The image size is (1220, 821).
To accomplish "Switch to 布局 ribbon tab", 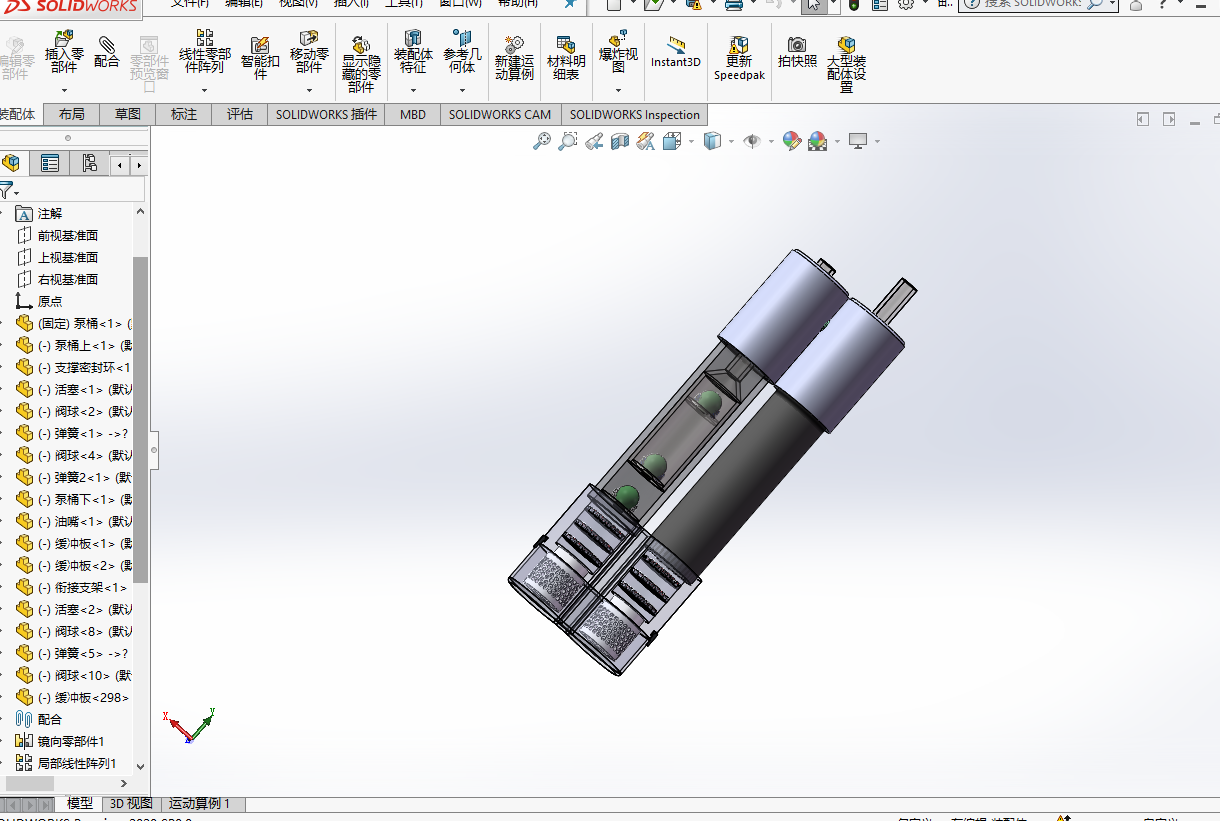I will click(72, 114).
